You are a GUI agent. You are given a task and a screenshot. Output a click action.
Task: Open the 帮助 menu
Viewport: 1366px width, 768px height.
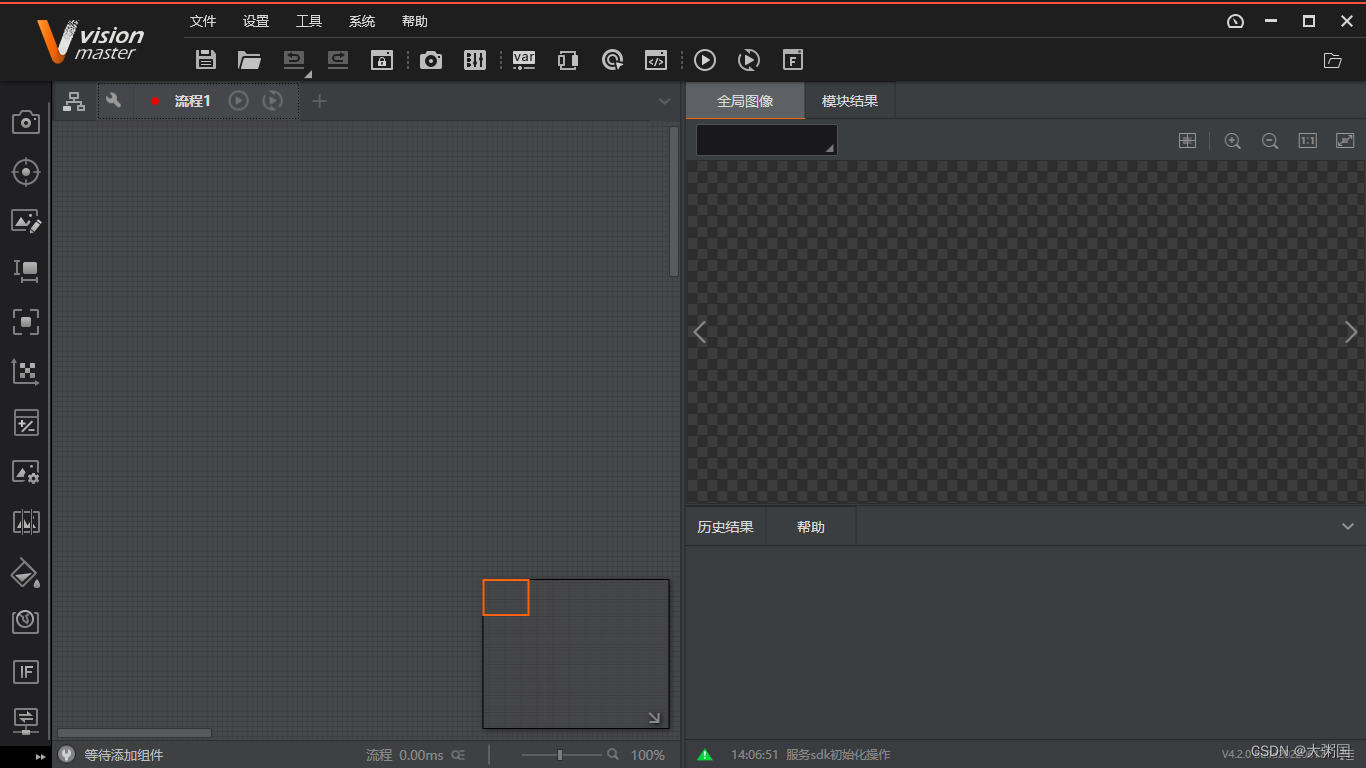pos(415,21)
